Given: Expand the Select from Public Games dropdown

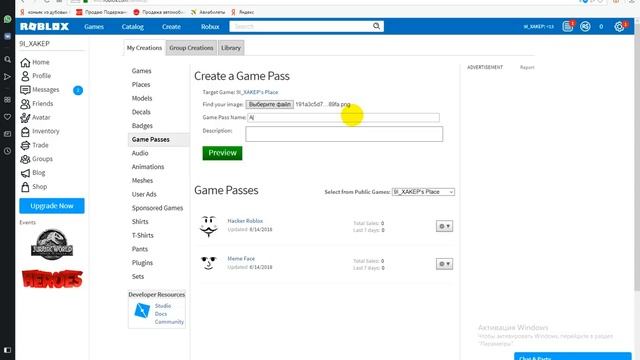Looking at the screenshot, I should tap(423, 192).
